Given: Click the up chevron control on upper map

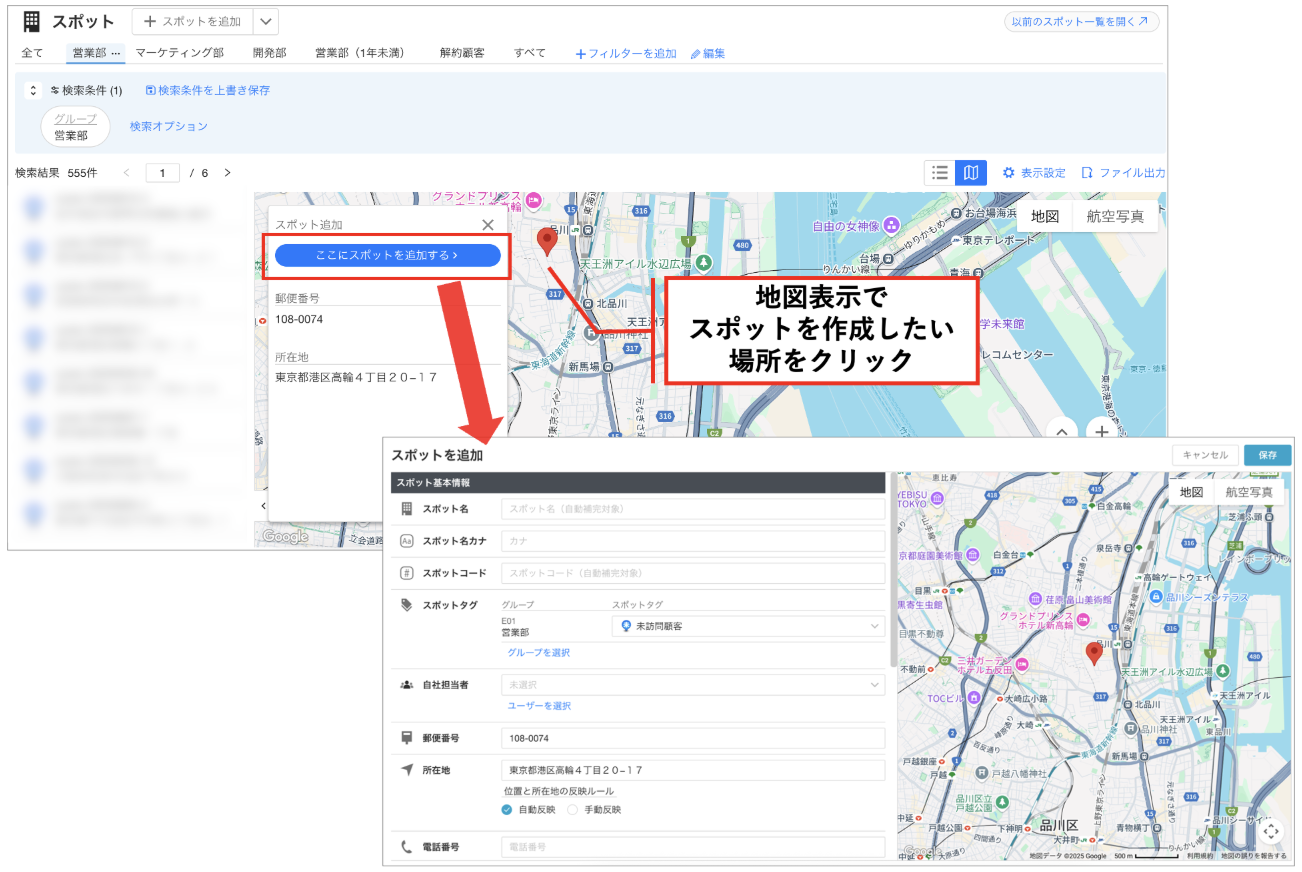Looking at the screenshot, I should point(1062,431).
